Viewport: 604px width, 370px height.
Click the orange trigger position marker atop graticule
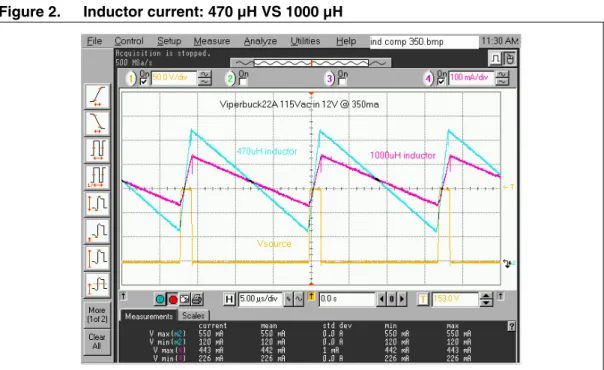311,94
